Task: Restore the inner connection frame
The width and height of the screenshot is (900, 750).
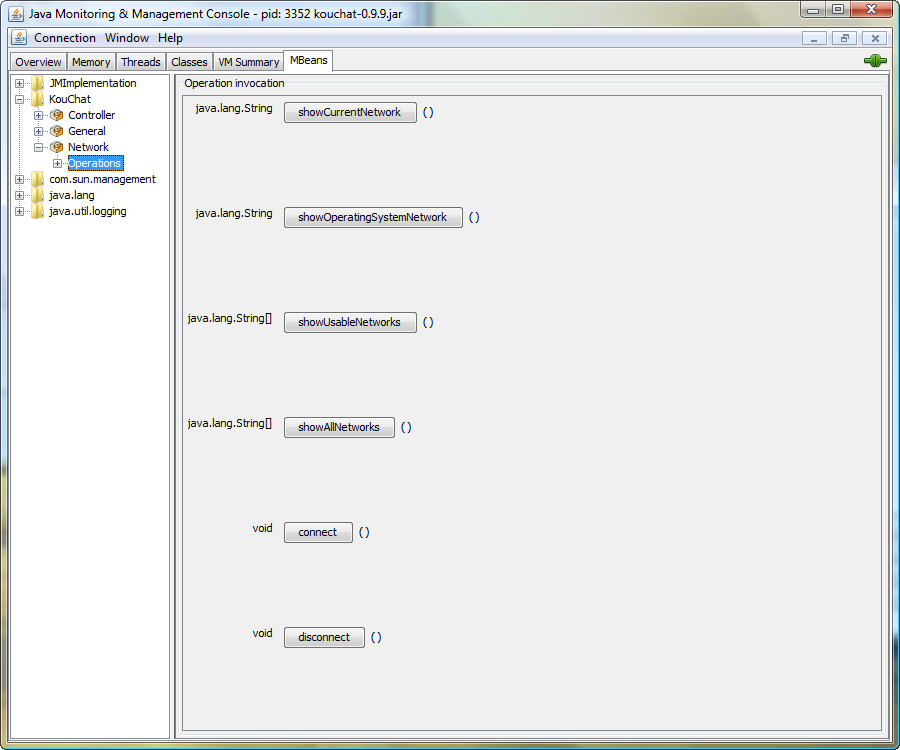Action: click(x=844, y=38)
